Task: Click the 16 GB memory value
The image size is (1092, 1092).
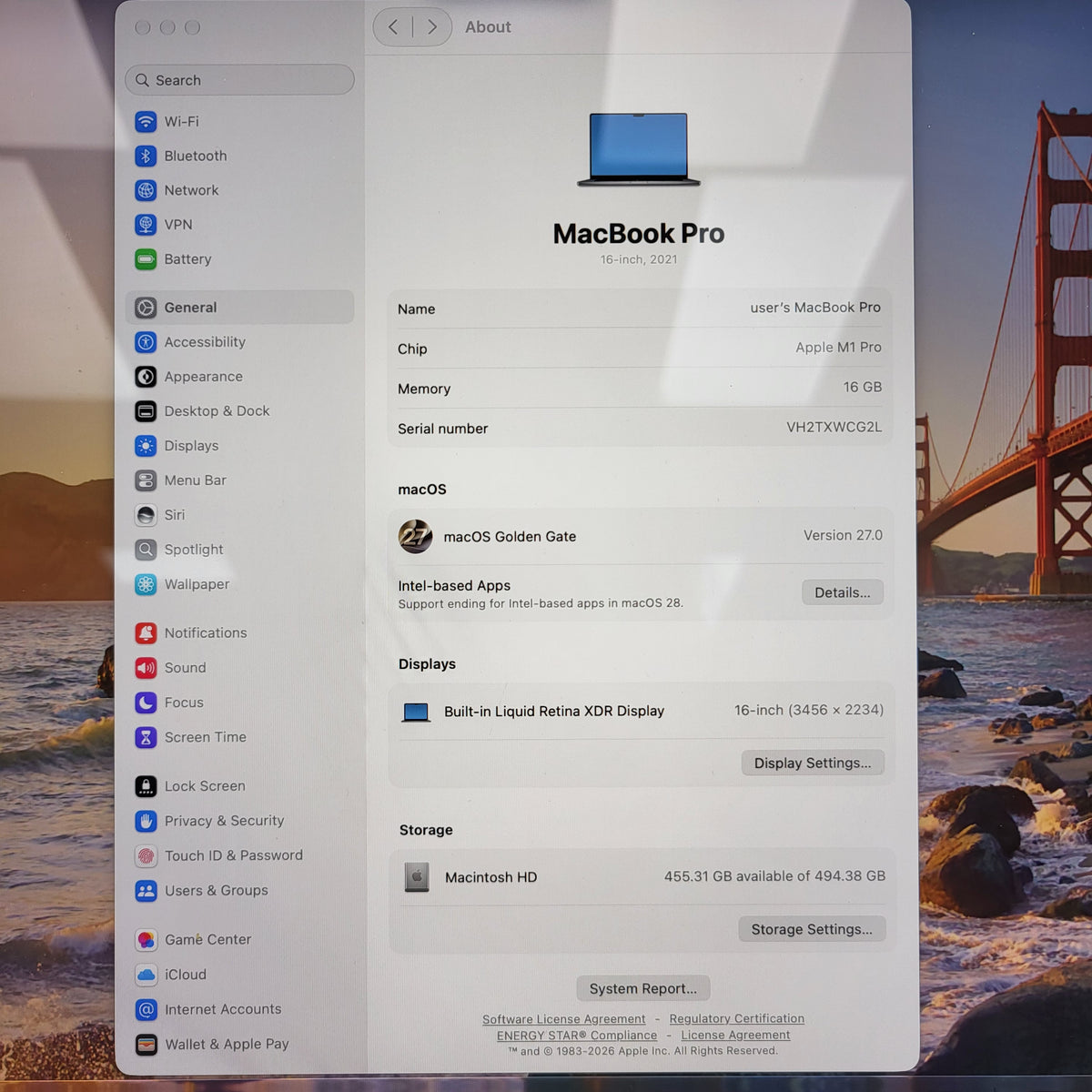Action: coord(863,387)
